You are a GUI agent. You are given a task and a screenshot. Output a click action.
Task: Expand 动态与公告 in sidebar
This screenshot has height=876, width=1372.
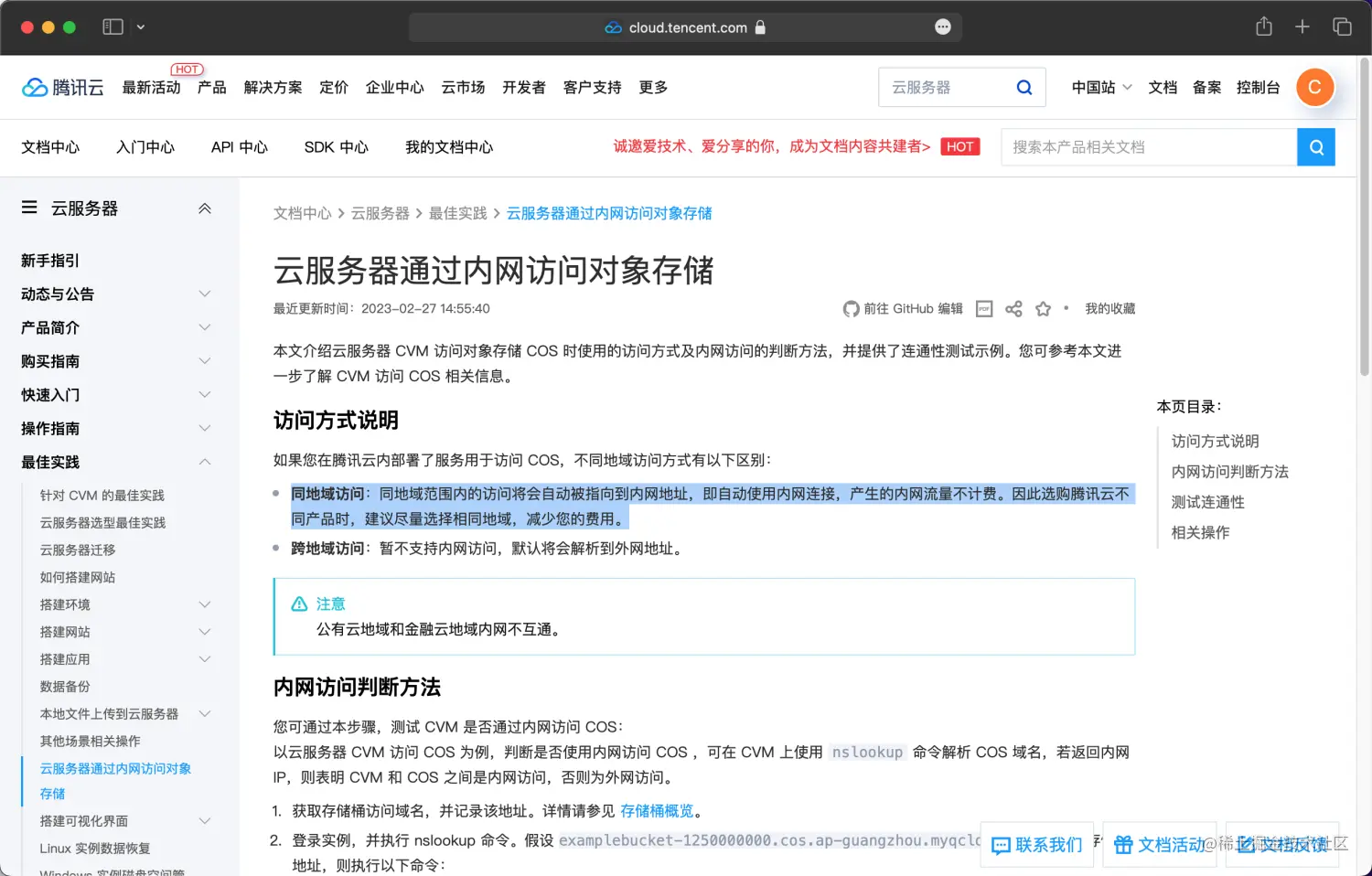coord(205,294)
